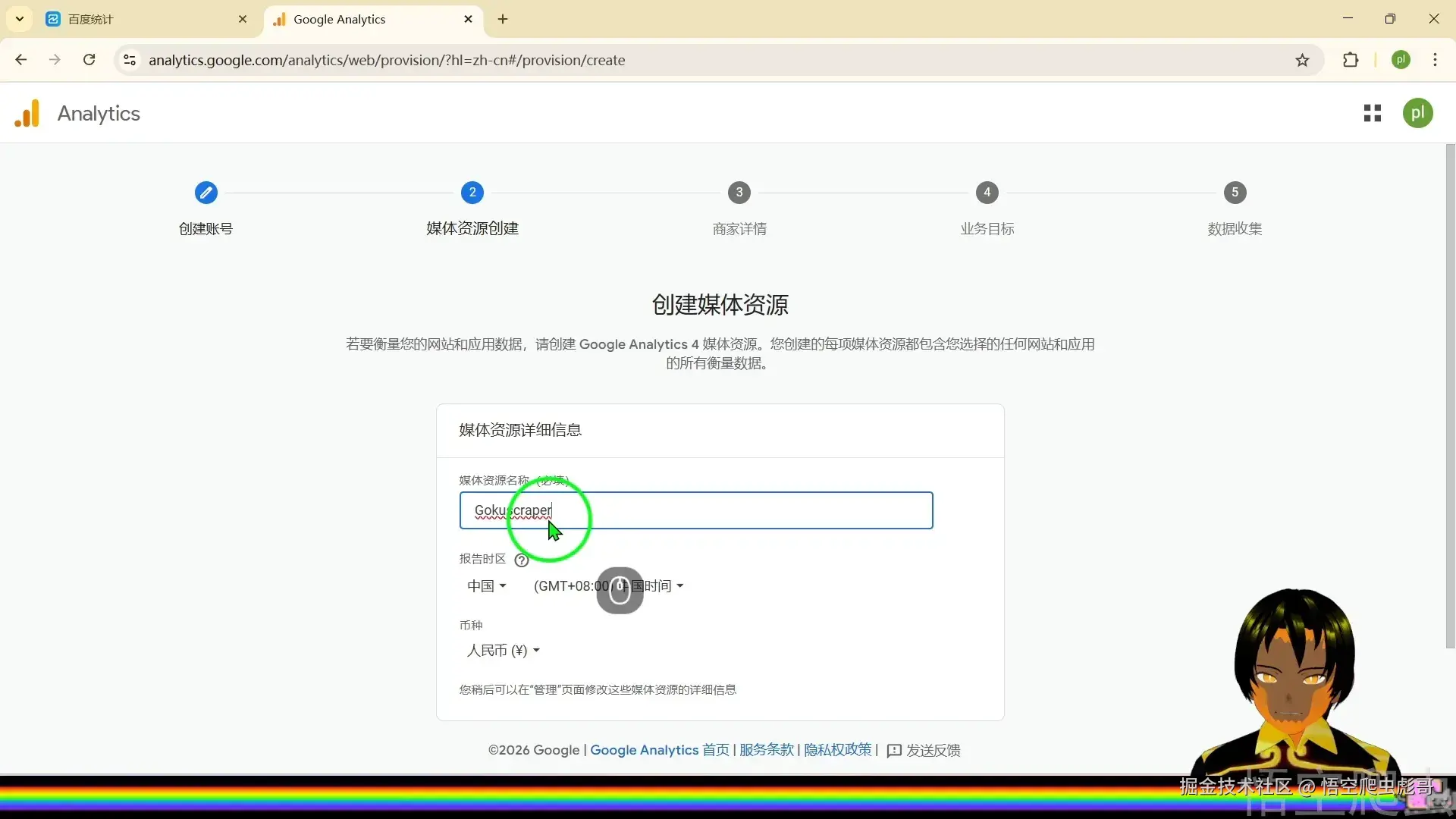Bookmark this page with star icon

(1302, 61)
